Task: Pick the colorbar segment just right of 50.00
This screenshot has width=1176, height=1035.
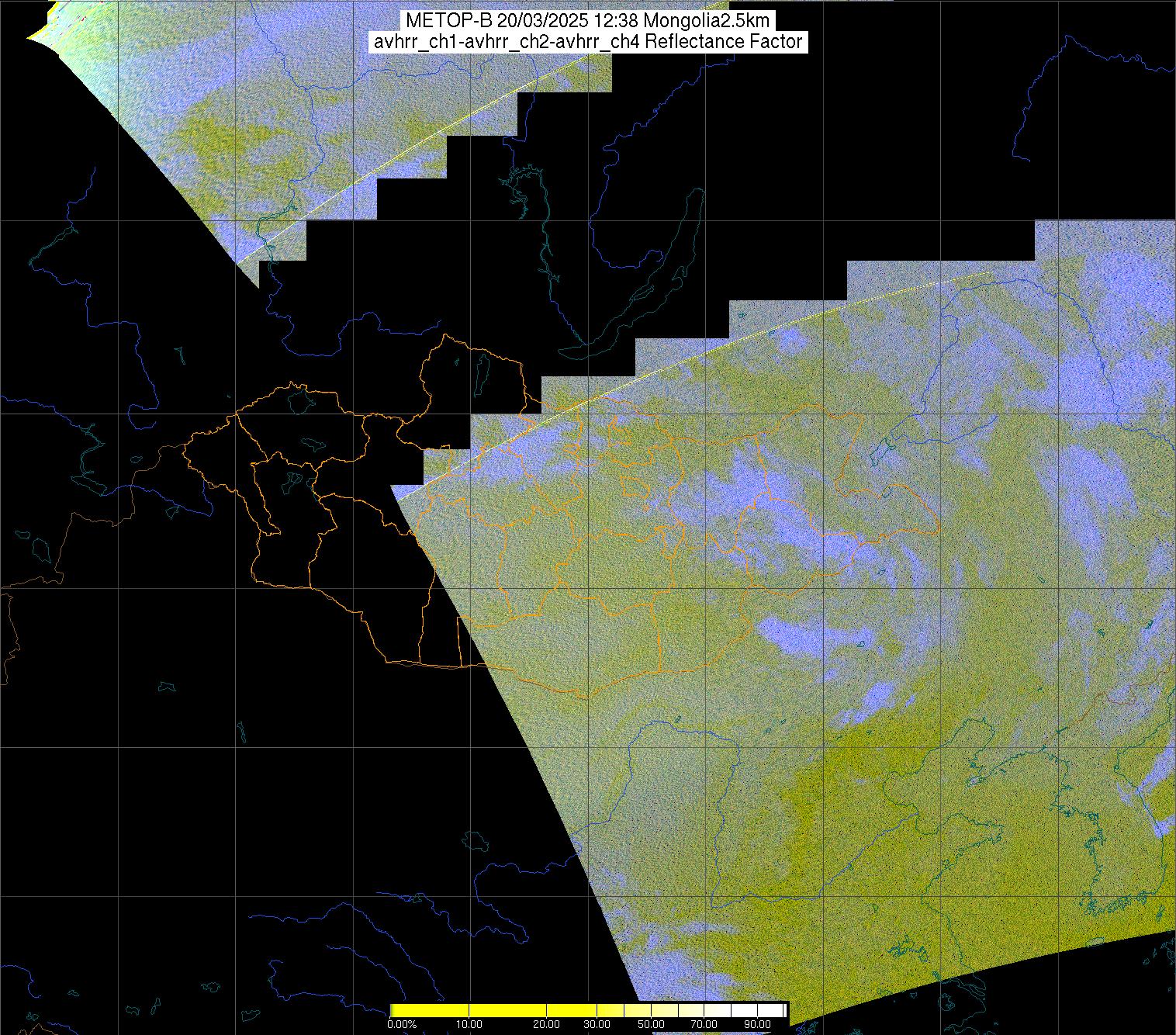Action: click(x=664, y=1010)
